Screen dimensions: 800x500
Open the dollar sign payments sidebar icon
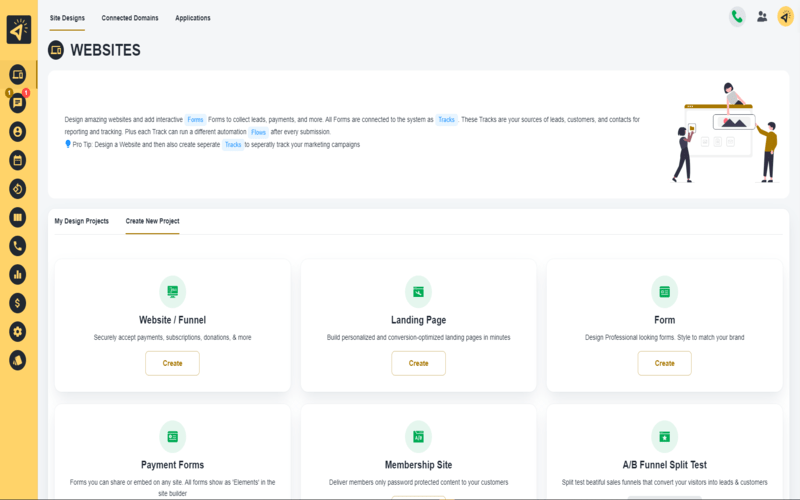click(x=17, y=304)
